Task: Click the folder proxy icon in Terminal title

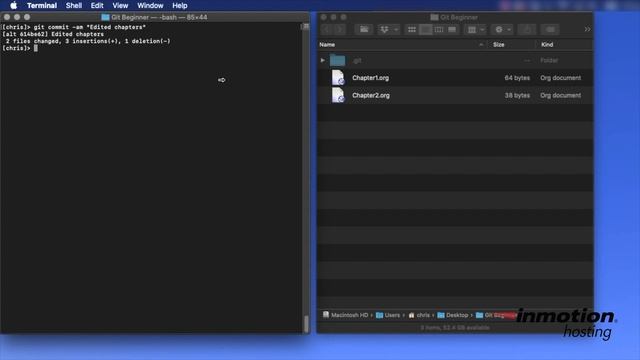Action: [x=105, y=17]
